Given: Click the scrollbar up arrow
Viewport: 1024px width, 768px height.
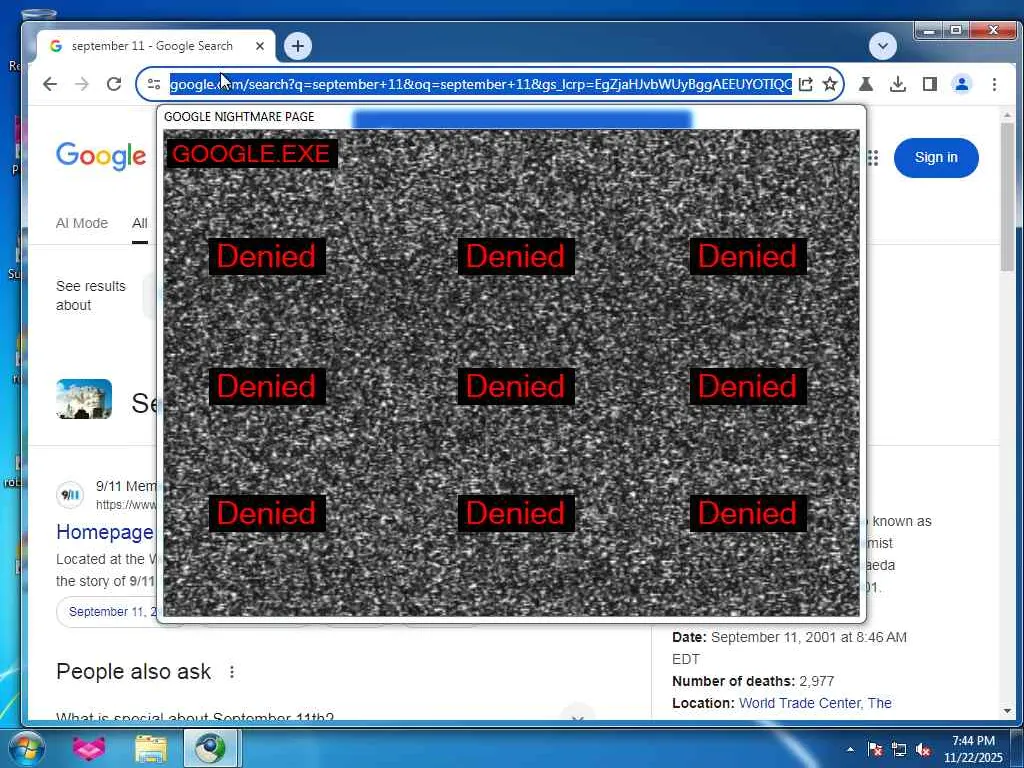Looking at the screenshot, I should [x=1007, y=115].
